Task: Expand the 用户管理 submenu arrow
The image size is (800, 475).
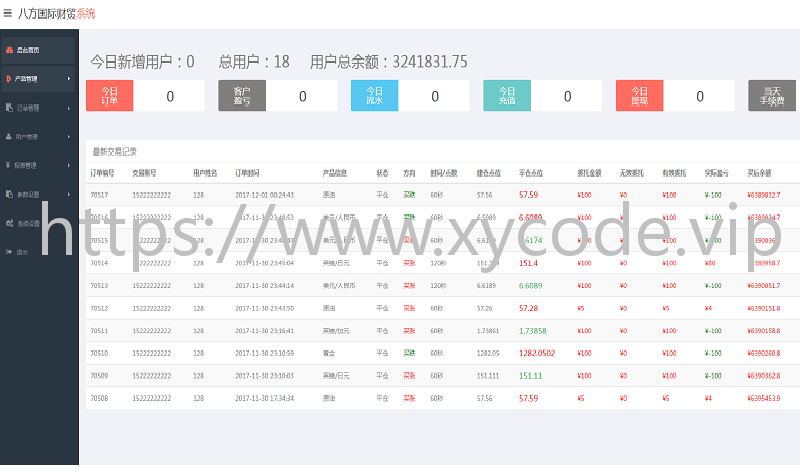Action: click(x=69, y=137)
